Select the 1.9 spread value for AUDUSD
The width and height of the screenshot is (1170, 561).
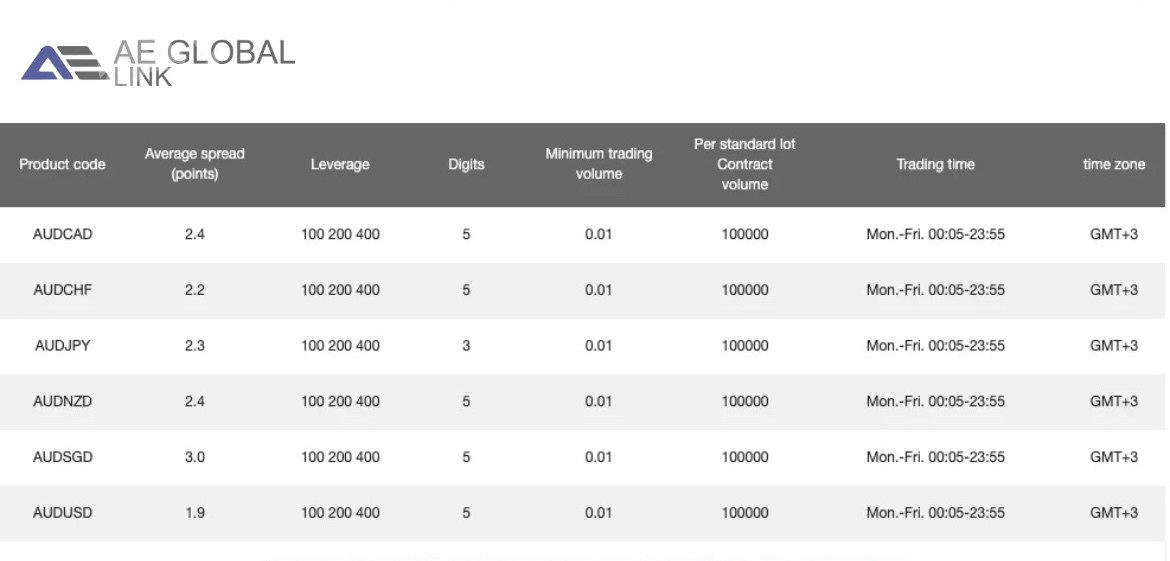coord(195,513)
